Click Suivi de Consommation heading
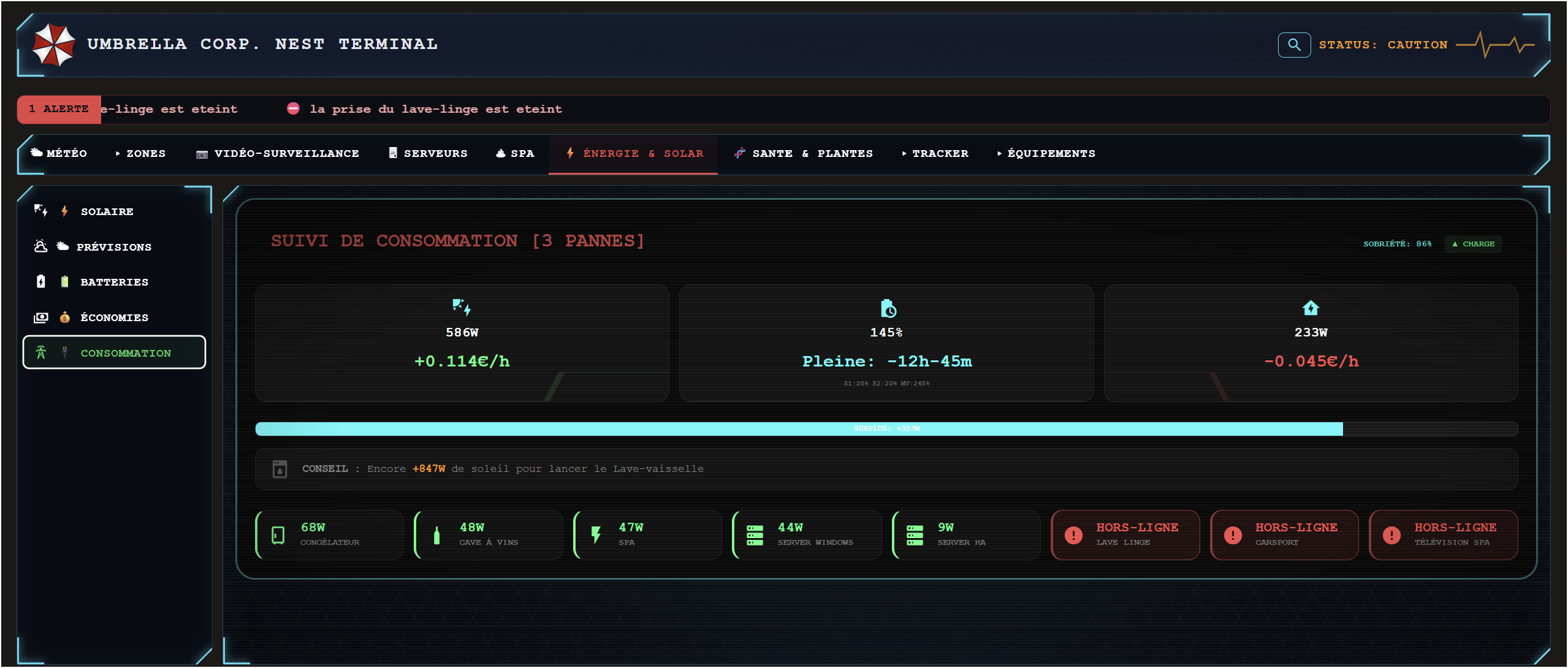The width and height of the screenshot is (1568, 668). pos(457,241)
